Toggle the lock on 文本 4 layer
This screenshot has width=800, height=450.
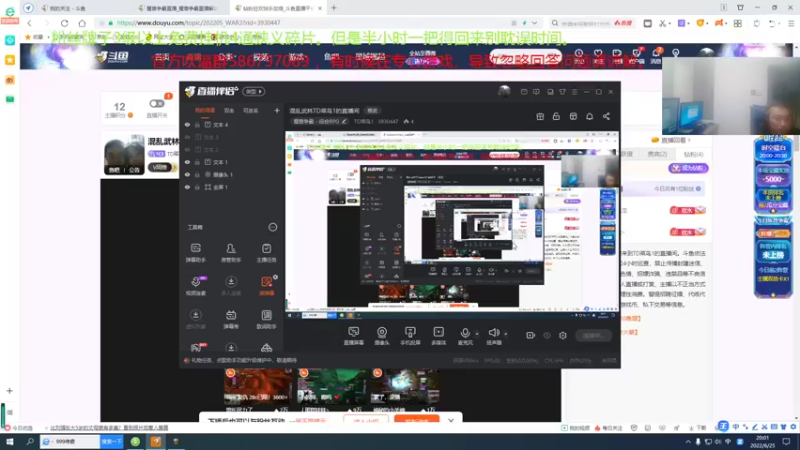pos(197,124)
